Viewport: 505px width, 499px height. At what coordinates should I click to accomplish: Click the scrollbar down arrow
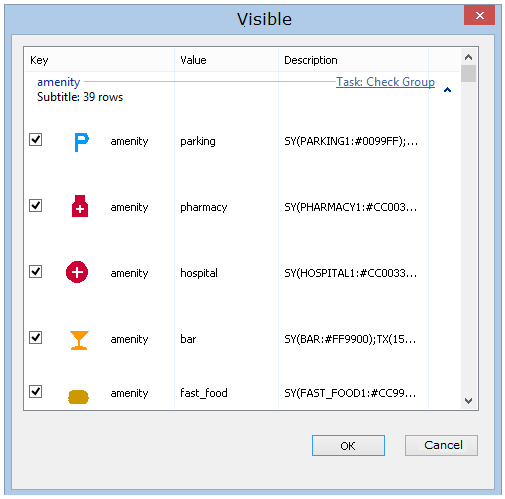click(468, 400)
